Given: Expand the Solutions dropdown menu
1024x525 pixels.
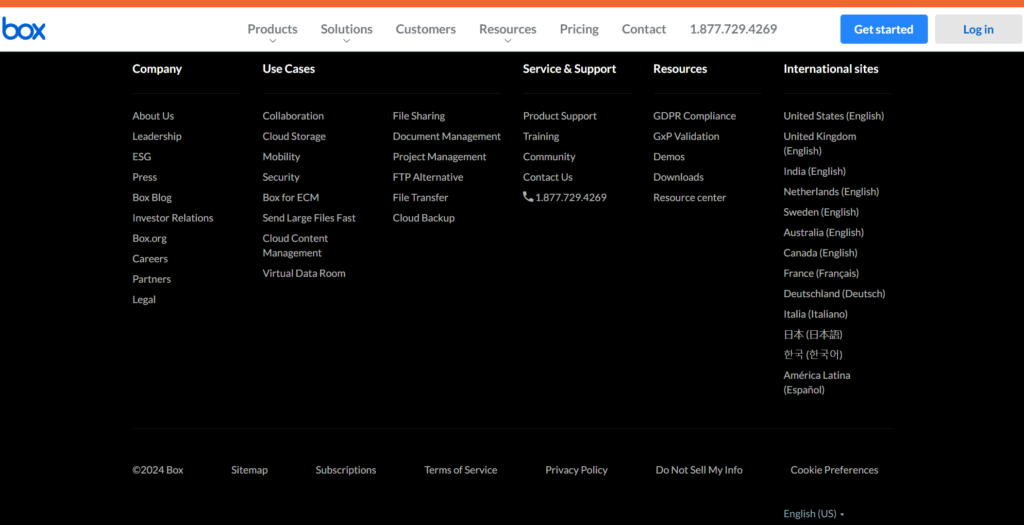Looking at the screenshot, I should tap(346, 30).
